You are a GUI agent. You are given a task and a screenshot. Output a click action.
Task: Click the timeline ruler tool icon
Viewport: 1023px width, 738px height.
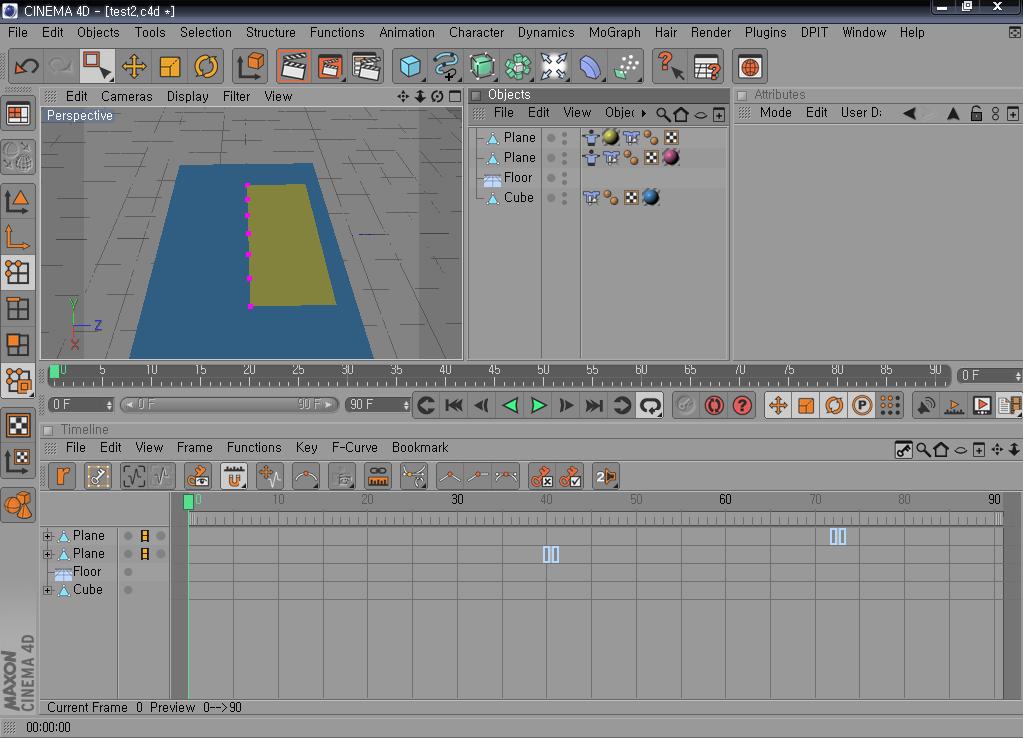378,476
